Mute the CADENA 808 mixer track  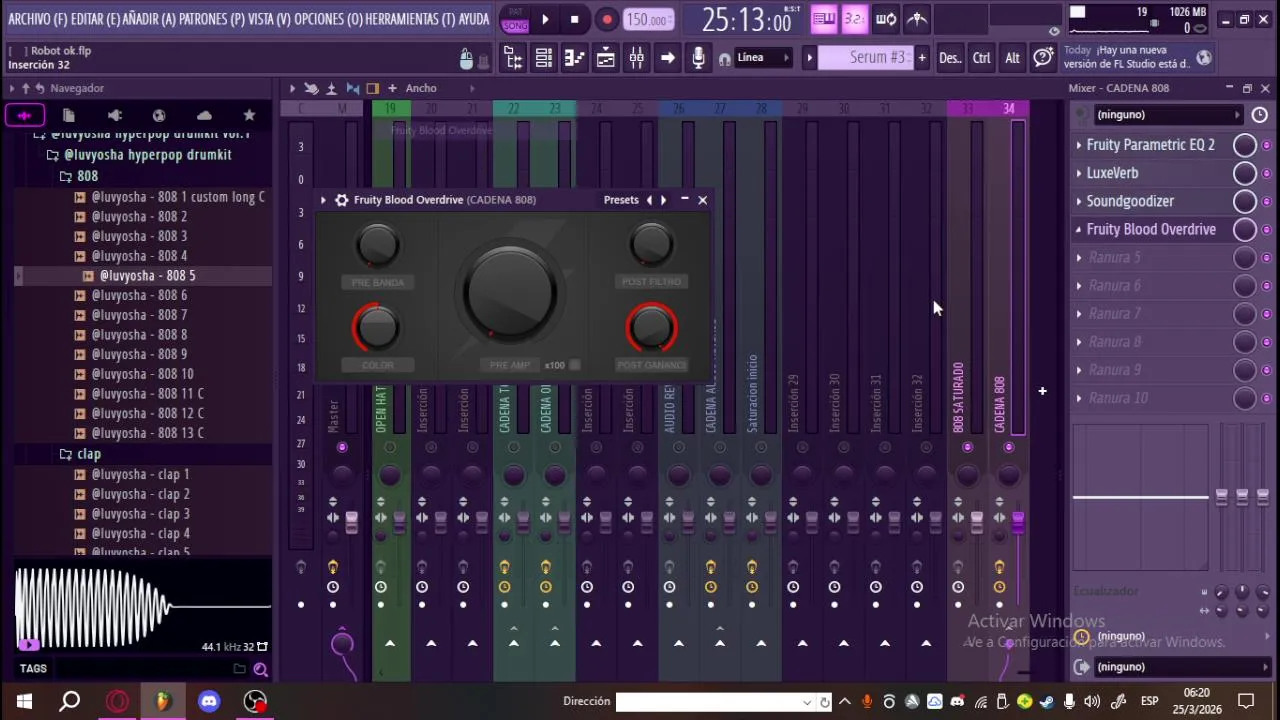point(1008,447)
